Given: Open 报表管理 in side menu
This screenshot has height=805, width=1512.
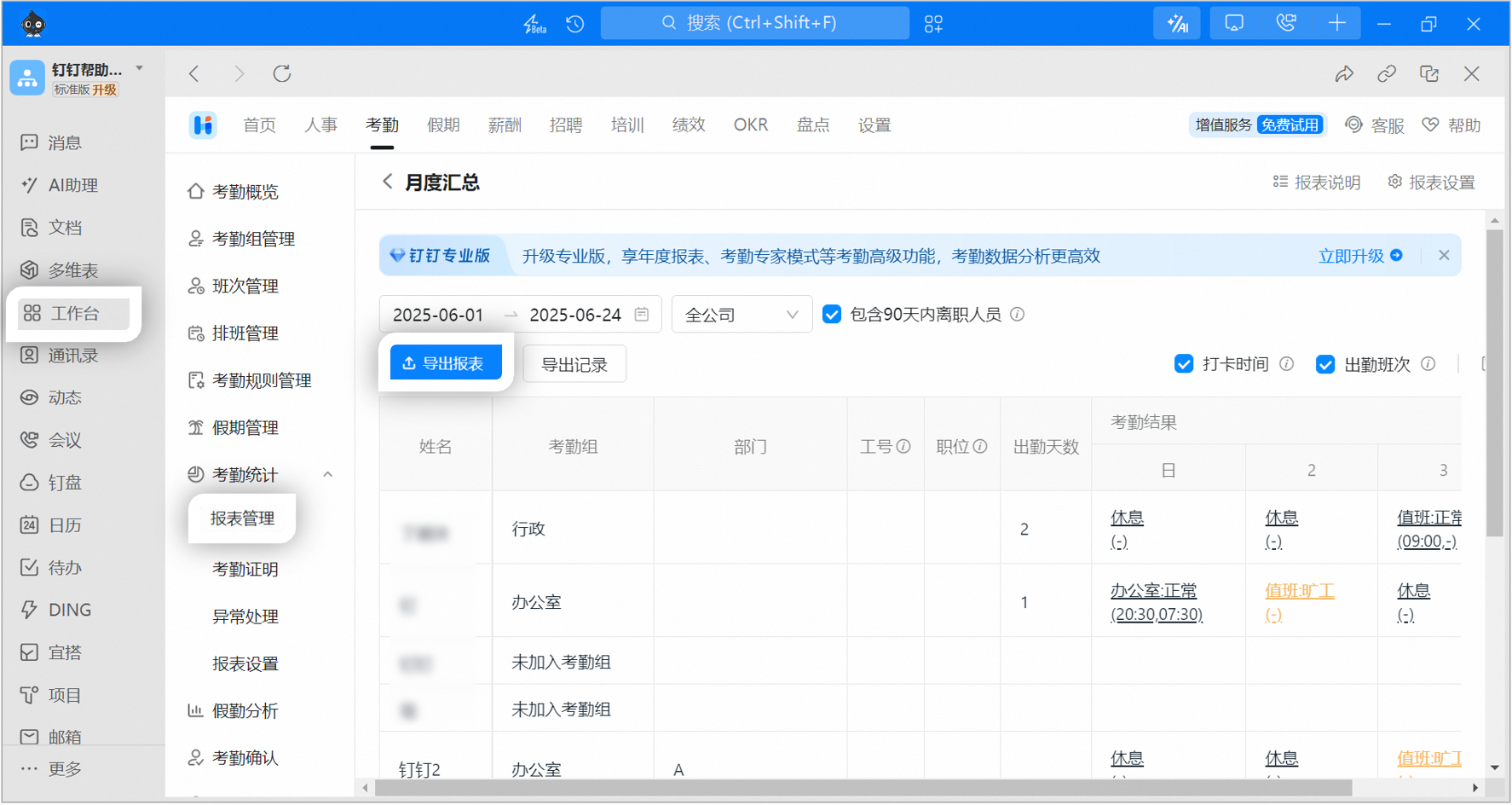Looking at the screenshot, I should tap(243, 518).
